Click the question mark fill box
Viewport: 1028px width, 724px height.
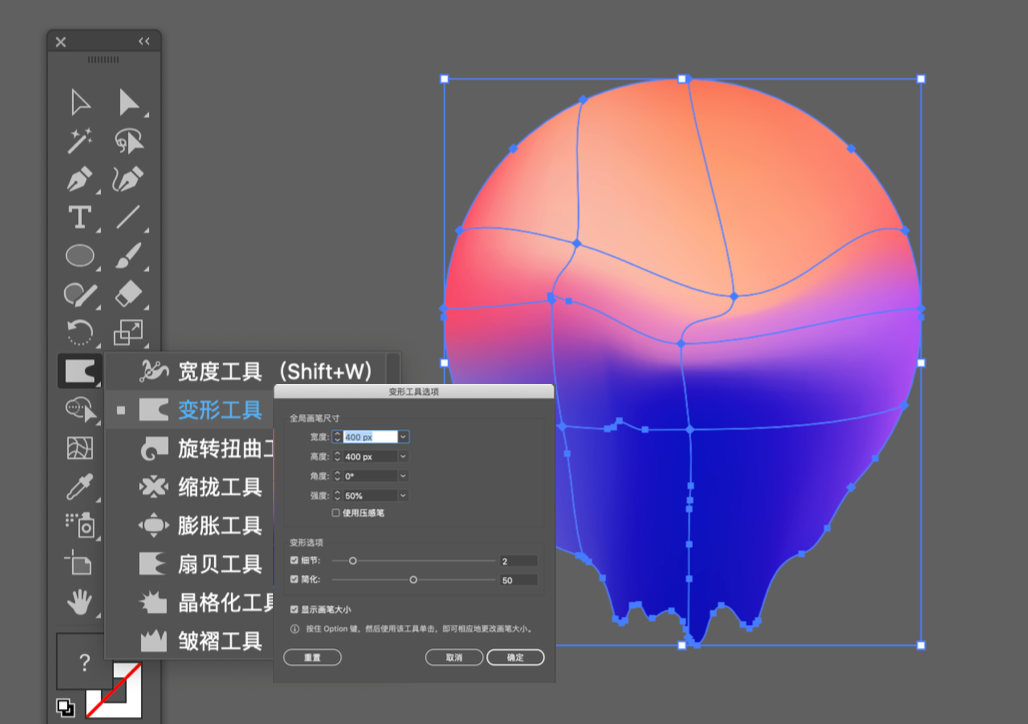pos(84,661)
